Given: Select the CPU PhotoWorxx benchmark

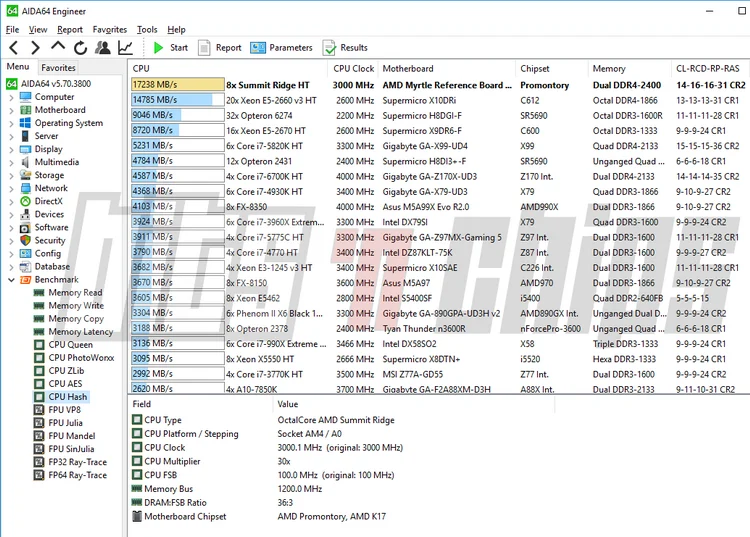Looking at the screenshot, I should coord(81,358).
